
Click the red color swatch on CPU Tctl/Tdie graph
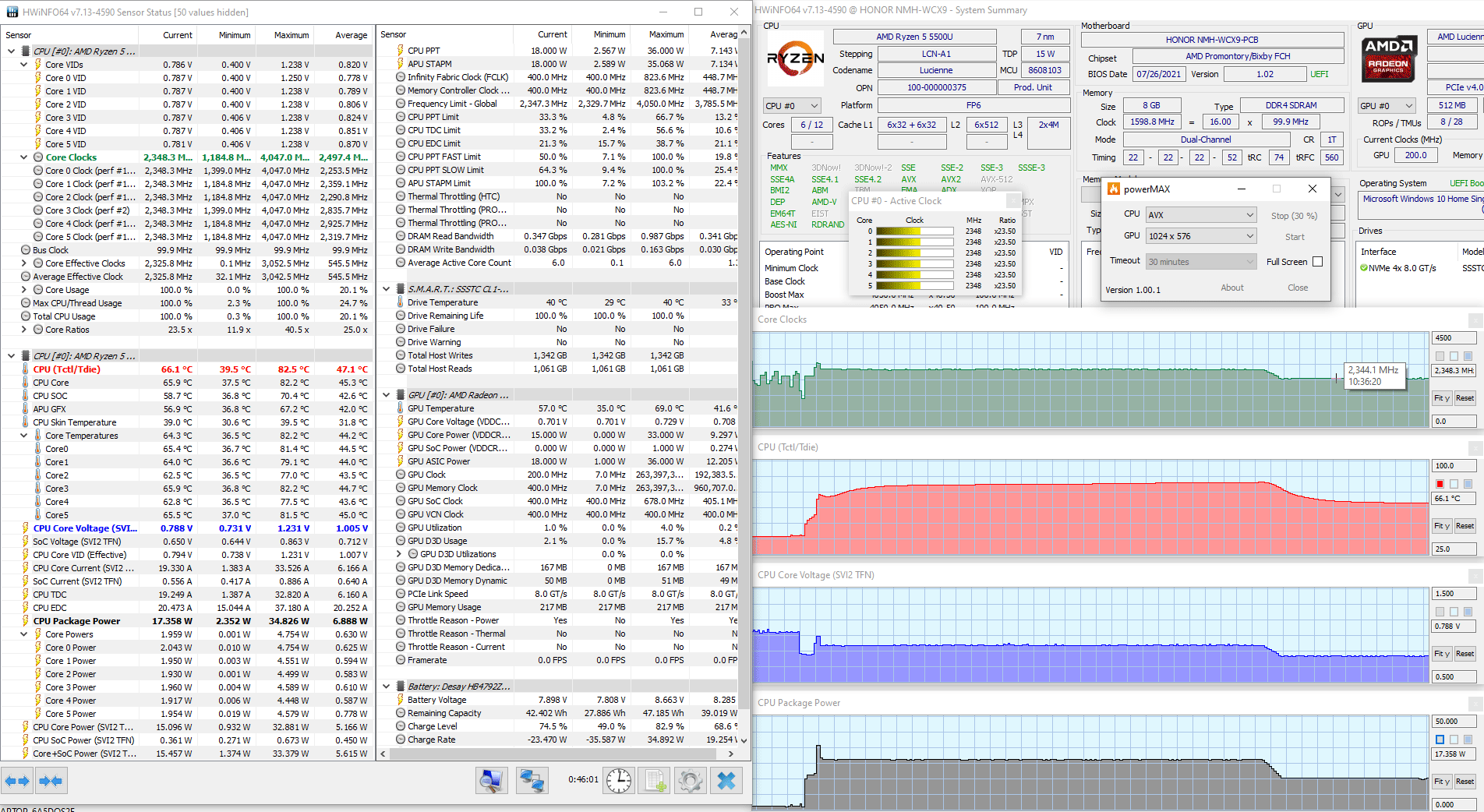1440,484
